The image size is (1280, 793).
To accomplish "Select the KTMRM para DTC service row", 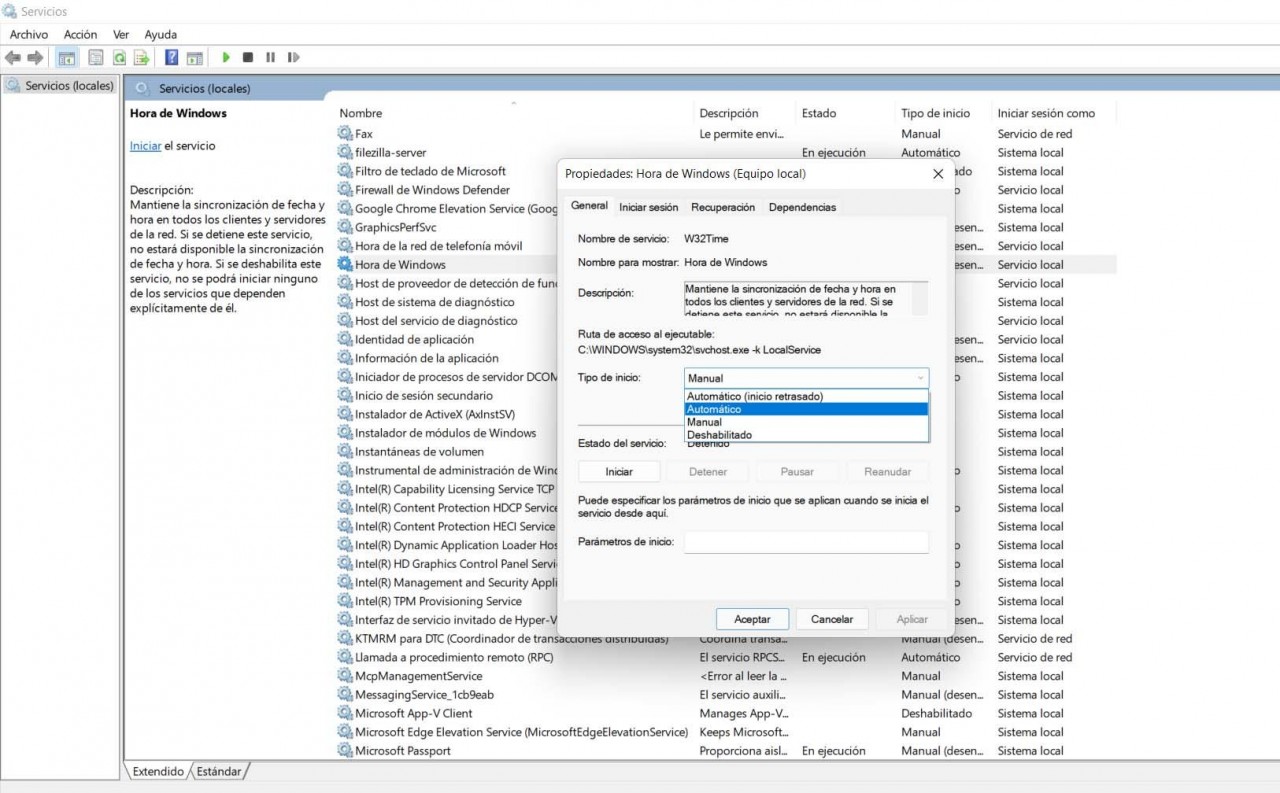I will point(512,639).
